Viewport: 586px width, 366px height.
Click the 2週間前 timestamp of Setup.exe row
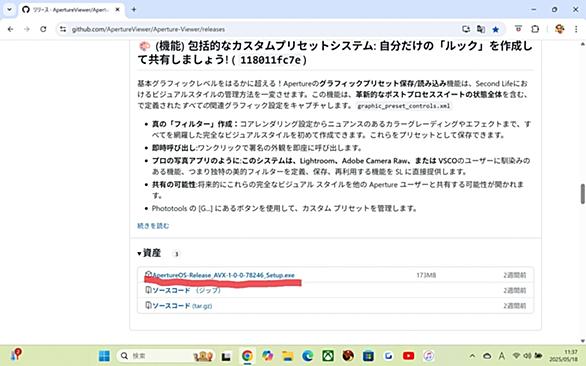click(x=515, y=275)
